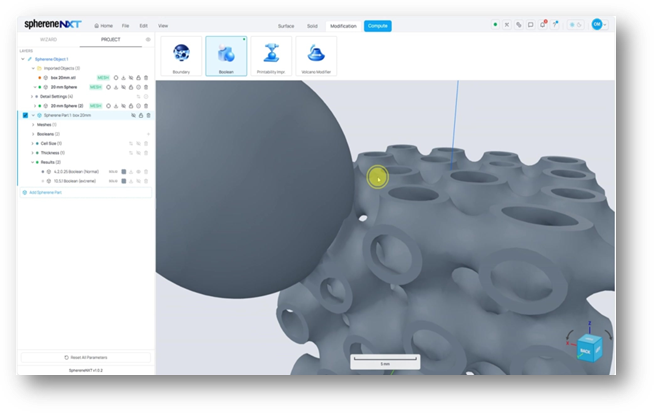Download the box 20mm.stl mesh

tap(123, 78)
